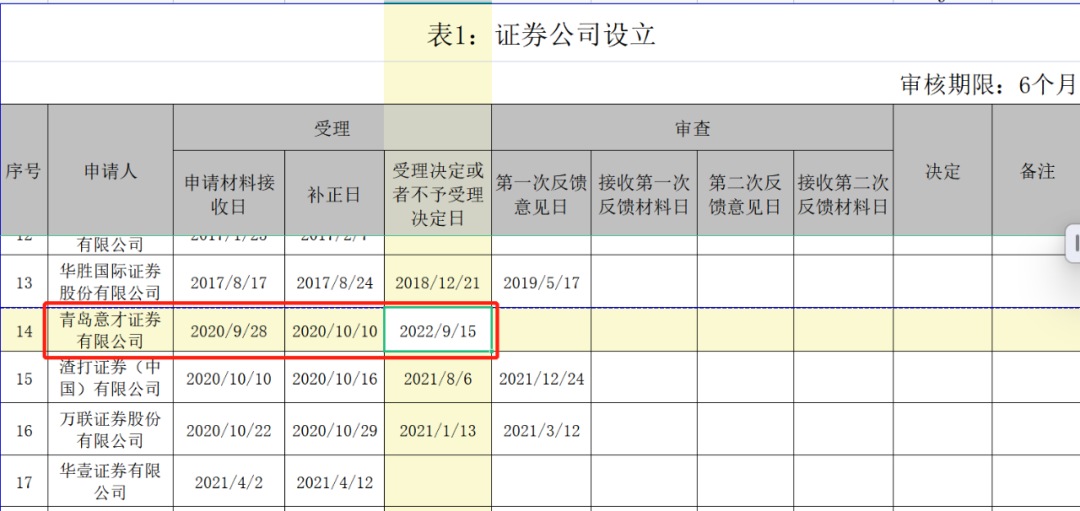Image resolution: width=1080 pixels, height=511 pixels.
Task: Click the date 2020/10/22
Action: point(229,430)
